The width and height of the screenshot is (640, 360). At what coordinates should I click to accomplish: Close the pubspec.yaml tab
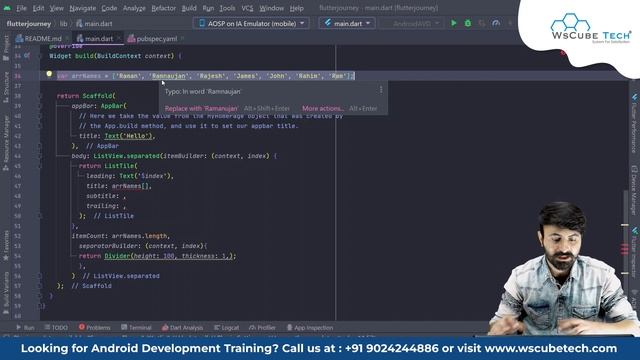coord(182,39)
